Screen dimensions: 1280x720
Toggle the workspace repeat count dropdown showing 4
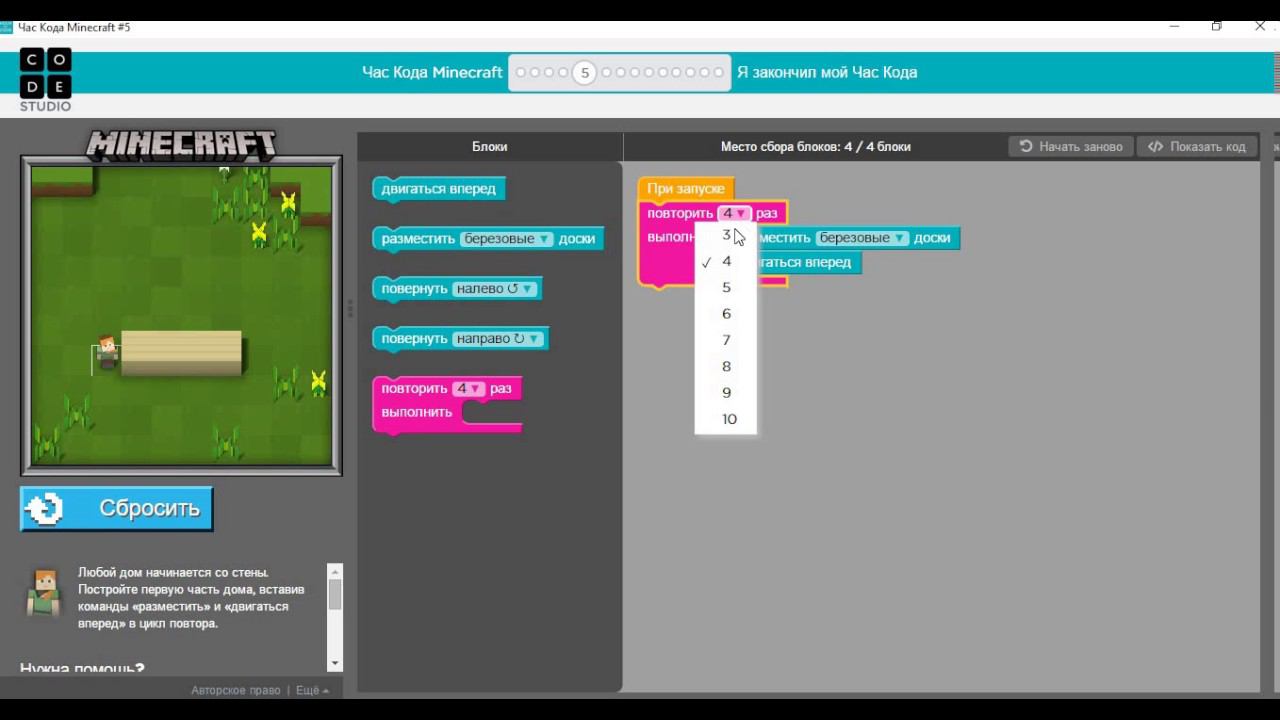pos(734,213)
